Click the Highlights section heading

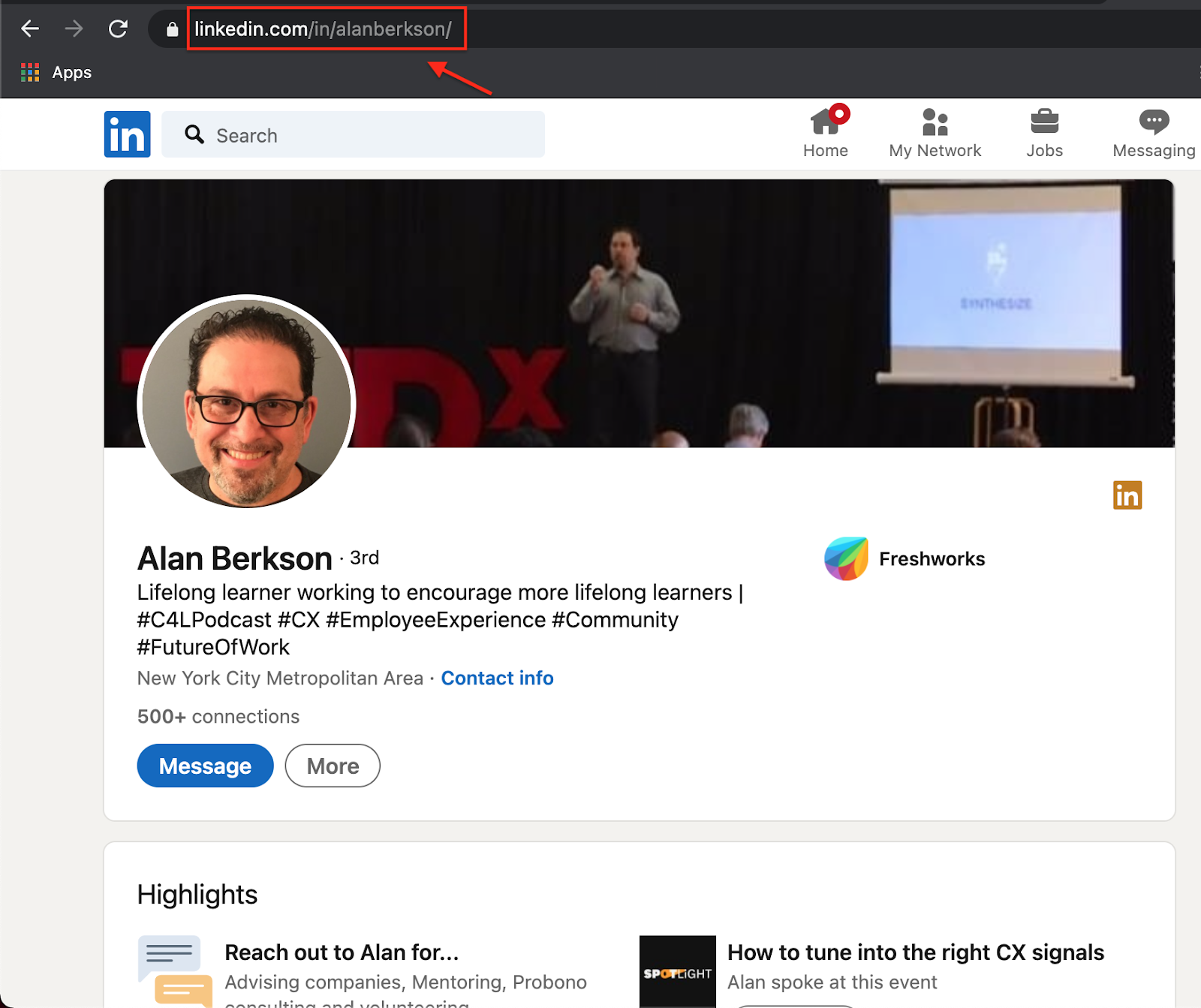coord(197,895)
